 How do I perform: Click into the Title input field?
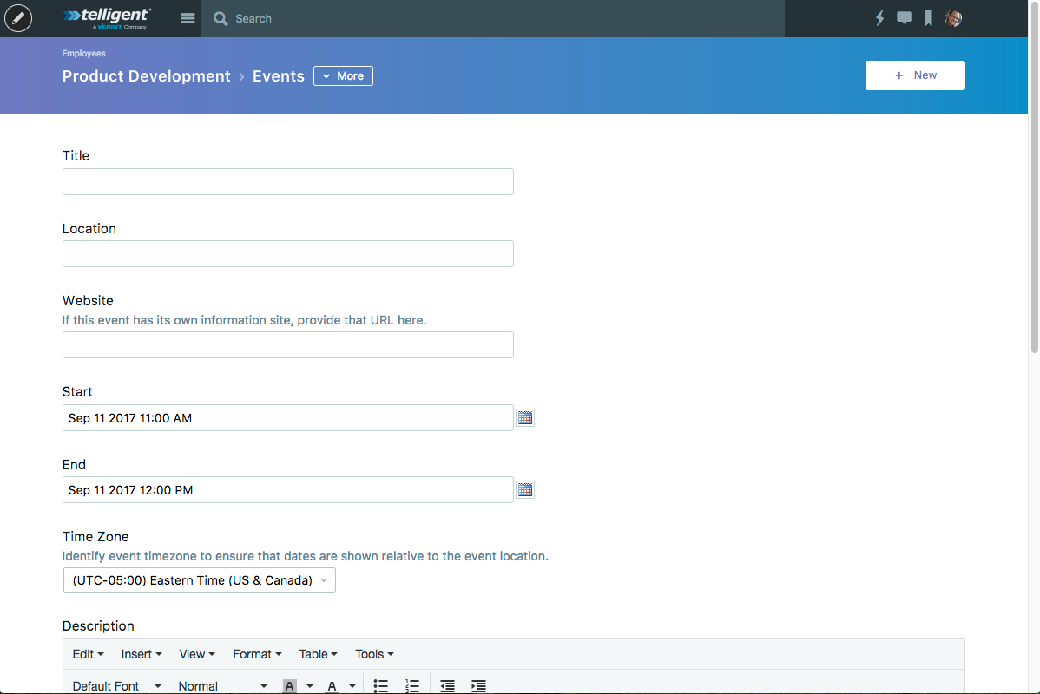(288, 181)
